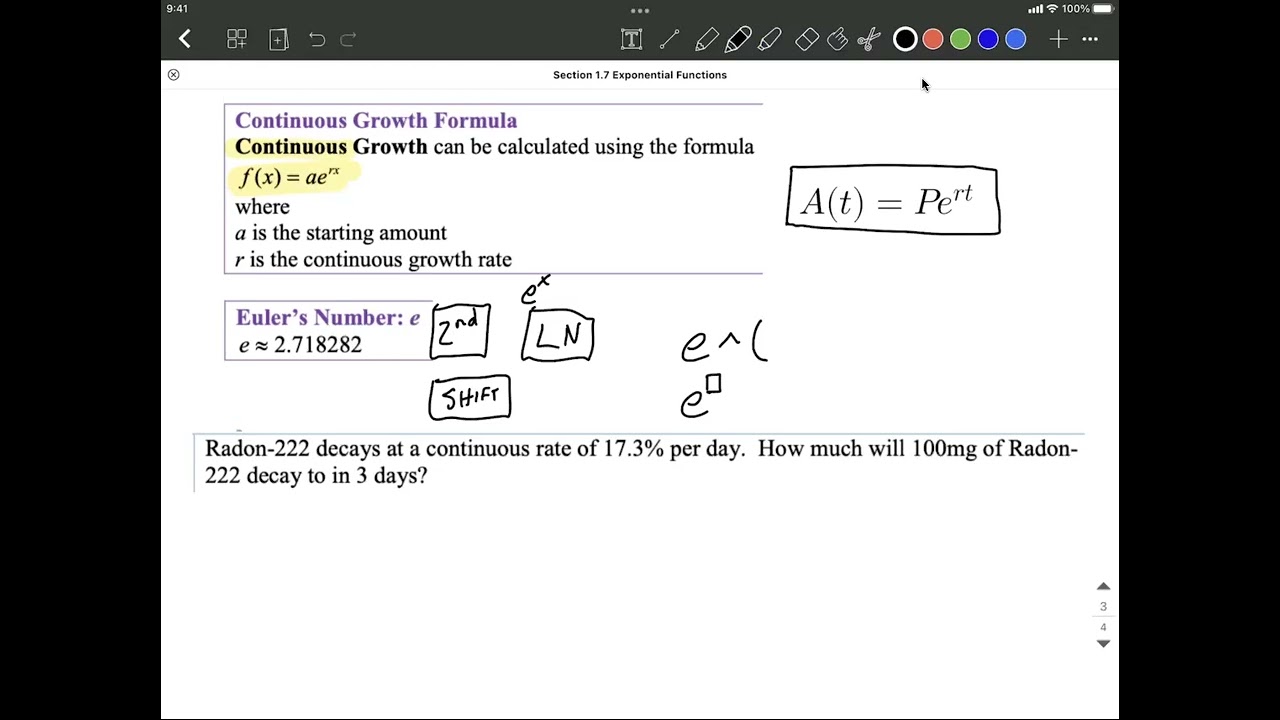This screenshot has width=1280, height=720.
Task: Tap the handwritten 'SHIFT' key box
Action: 470,398
